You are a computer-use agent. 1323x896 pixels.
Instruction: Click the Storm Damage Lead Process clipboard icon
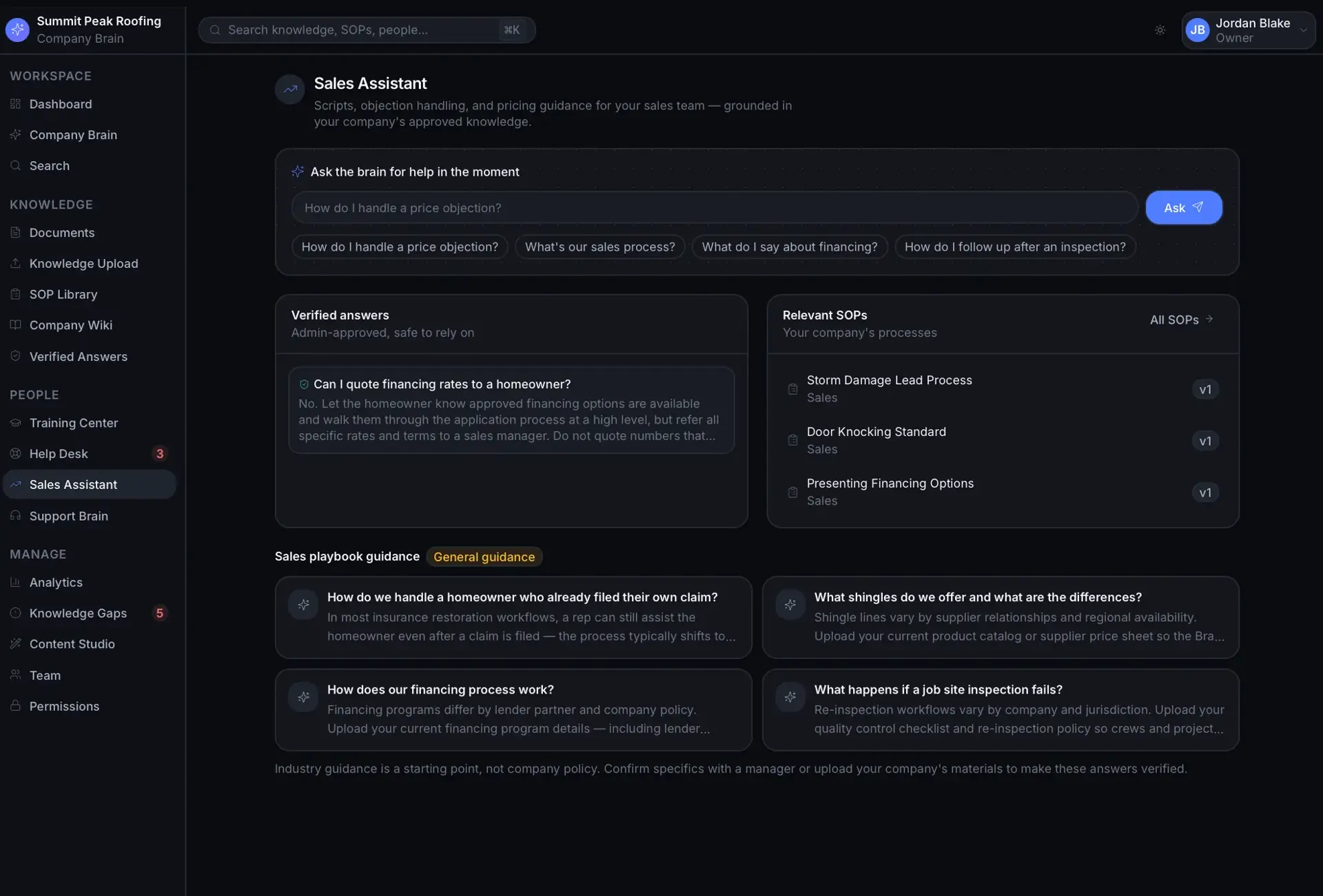pyautogui.click(x=792, y=389)
